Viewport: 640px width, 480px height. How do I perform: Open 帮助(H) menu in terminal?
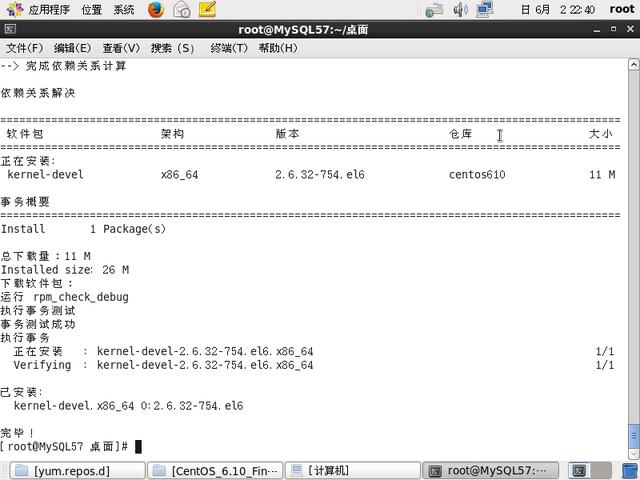point(278,48)
